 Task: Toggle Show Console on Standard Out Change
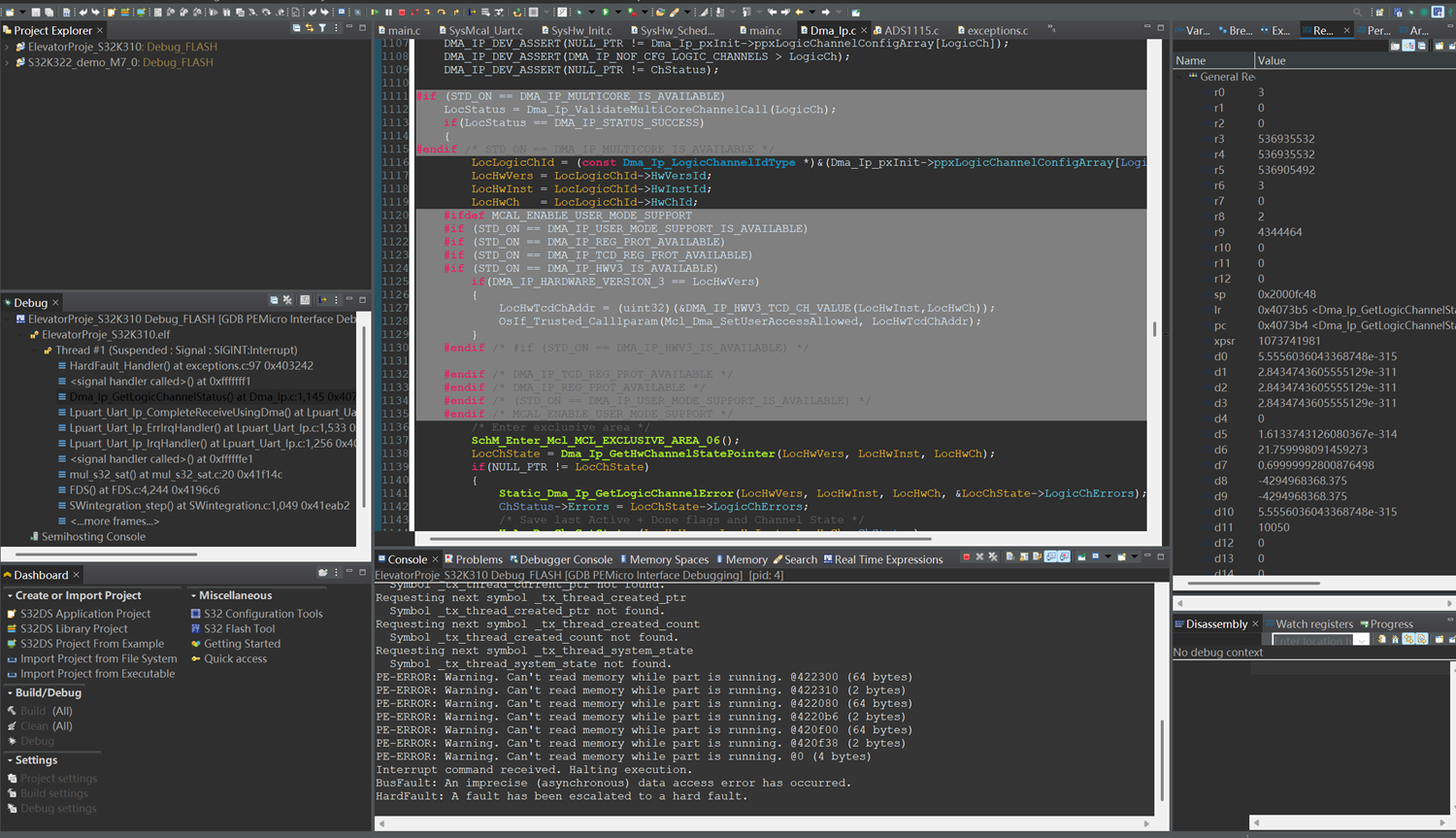pyautogui.click(x=1051, y=557)
